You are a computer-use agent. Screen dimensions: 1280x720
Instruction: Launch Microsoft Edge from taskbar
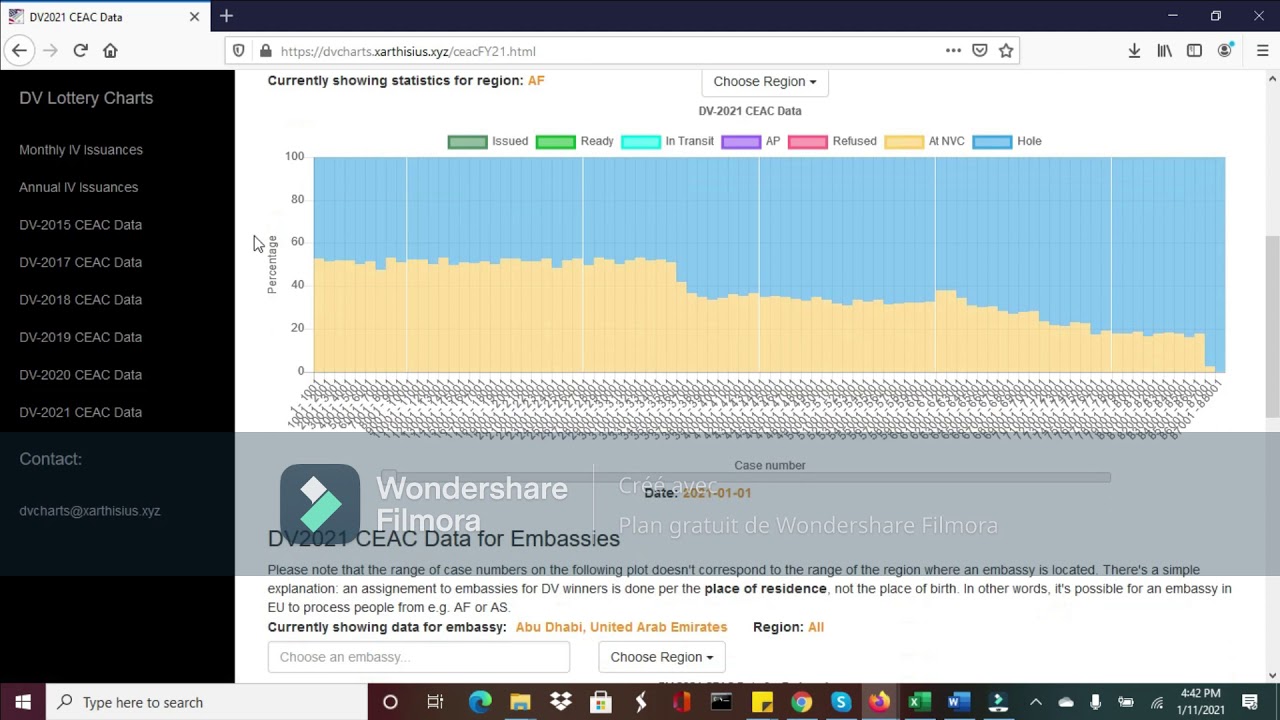pyautogui.click(x=480, y=702)
